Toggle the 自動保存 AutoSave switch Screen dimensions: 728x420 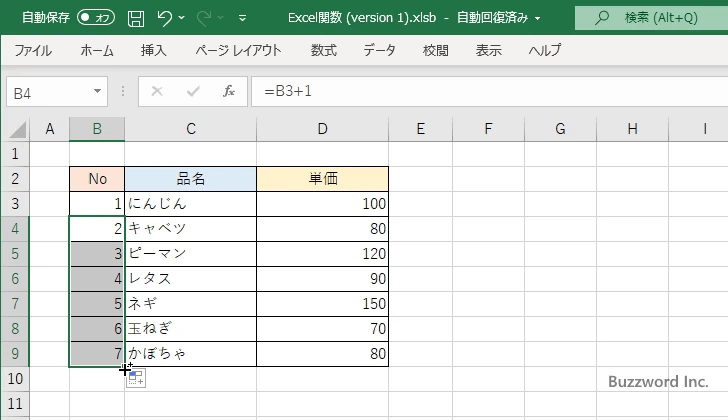[96, 18]
